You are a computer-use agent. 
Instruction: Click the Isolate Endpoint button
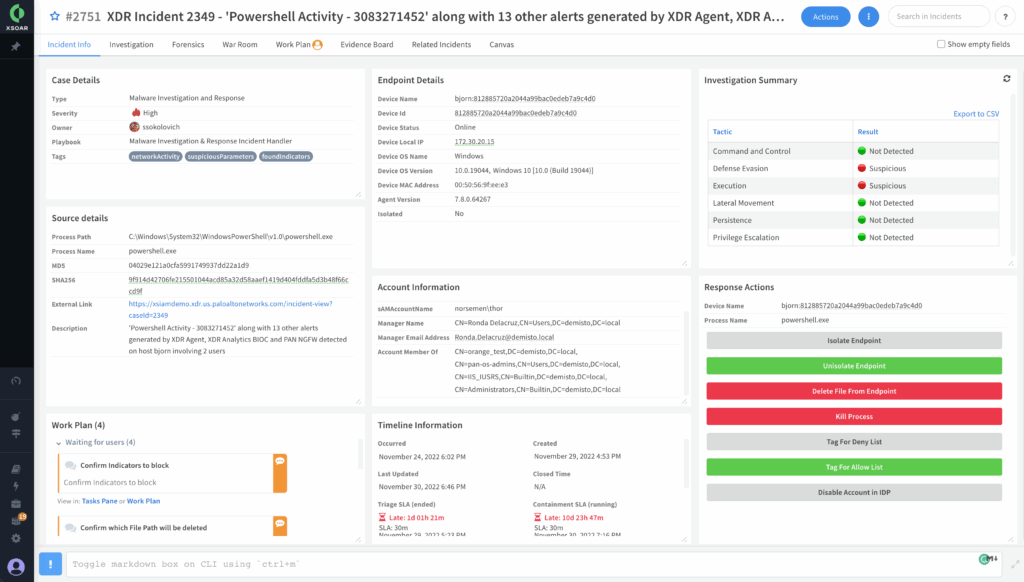tap(853, 341)
